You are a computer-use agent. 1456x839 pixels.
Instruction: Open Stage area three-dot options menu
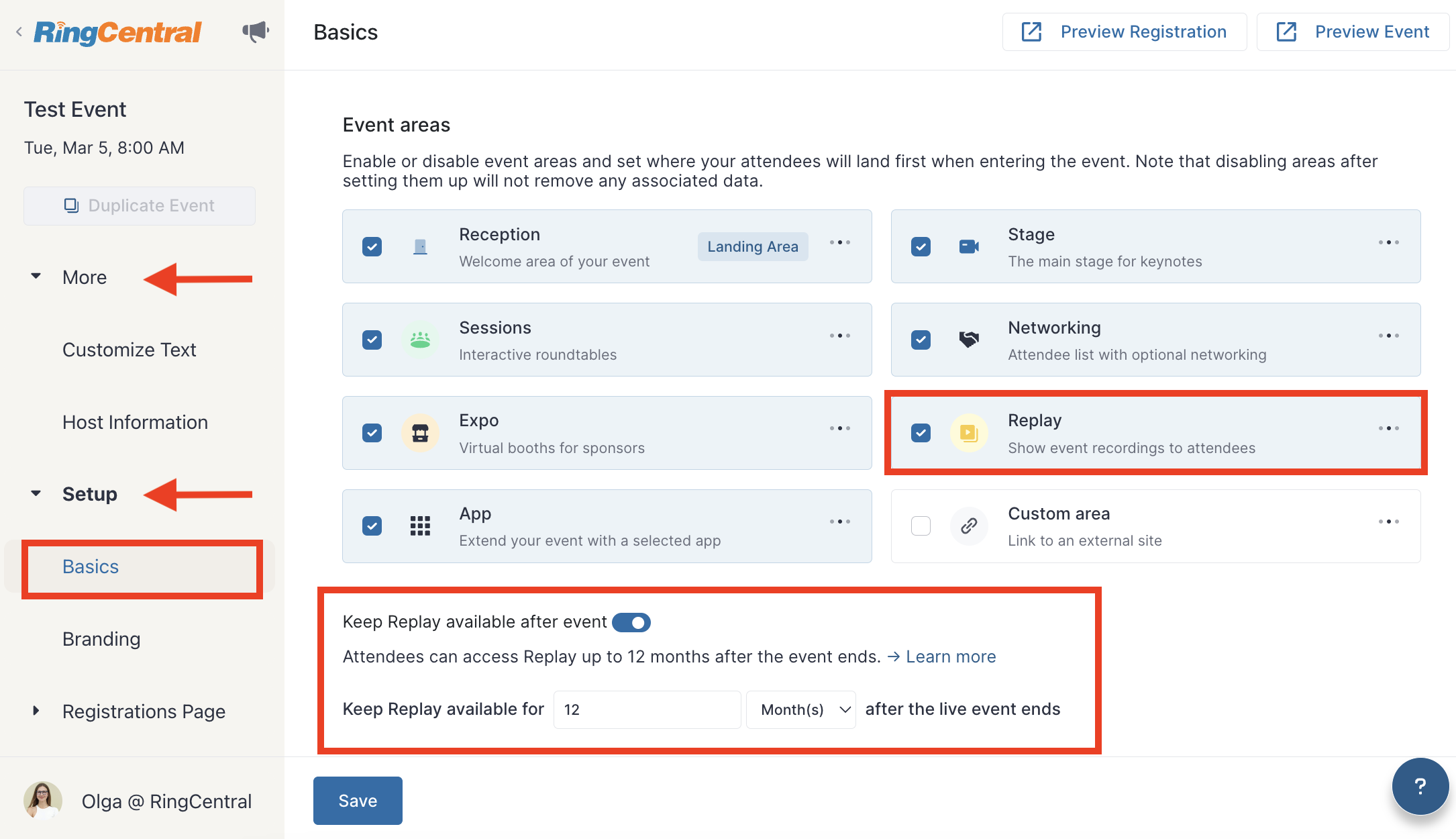point(1388,242)
